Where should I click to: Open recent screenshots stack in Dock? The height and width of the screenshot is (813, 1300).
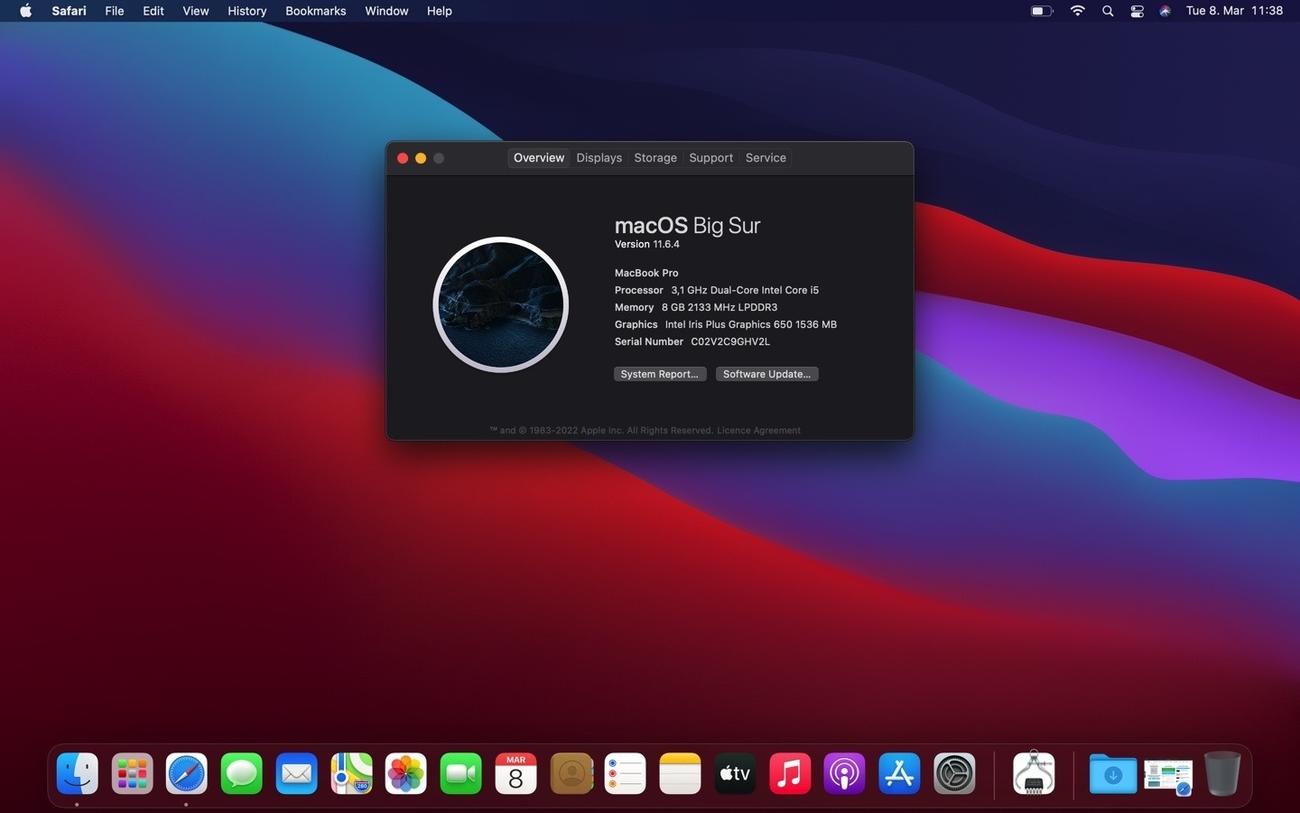[x=1168, y=775]
